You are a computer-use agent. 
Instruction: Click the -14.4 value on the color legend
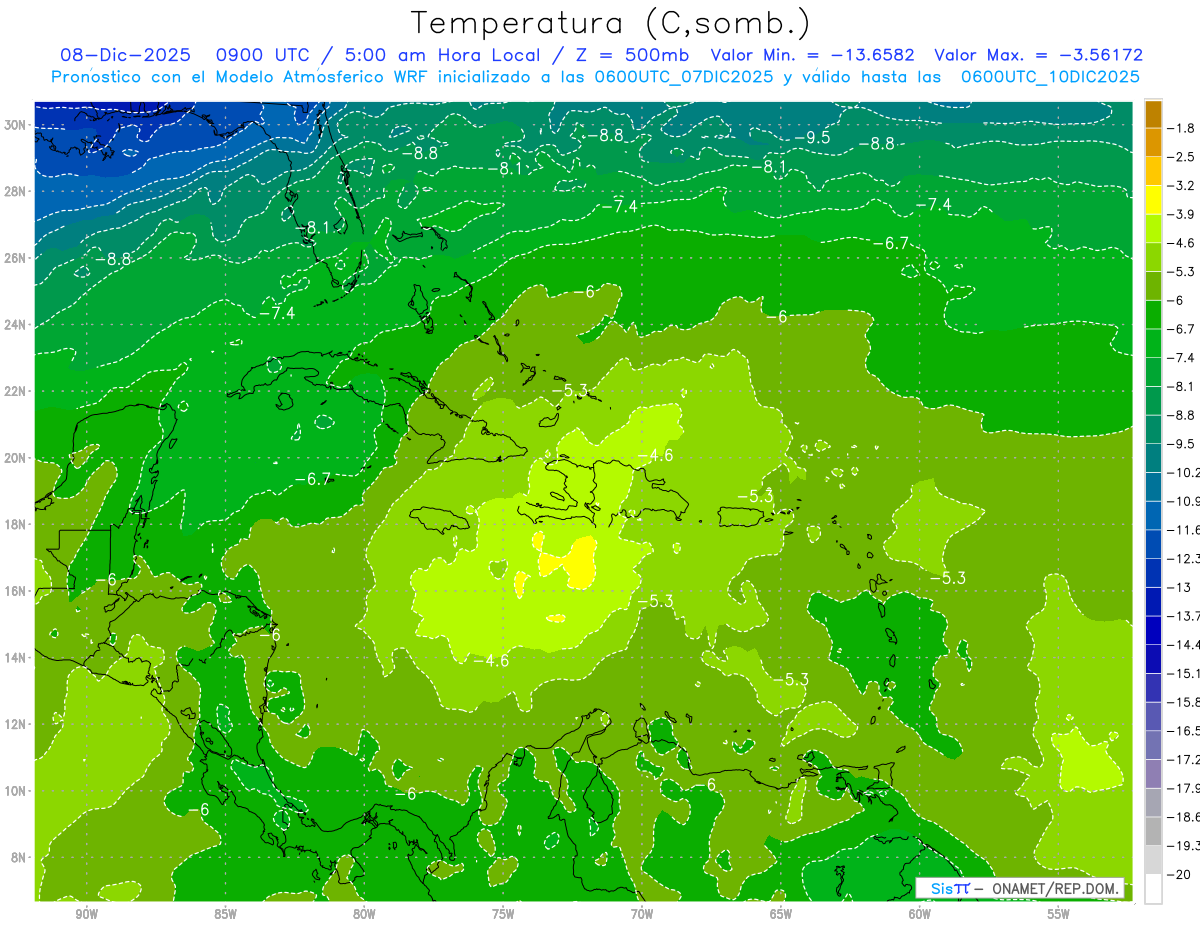pos(1183,644)
